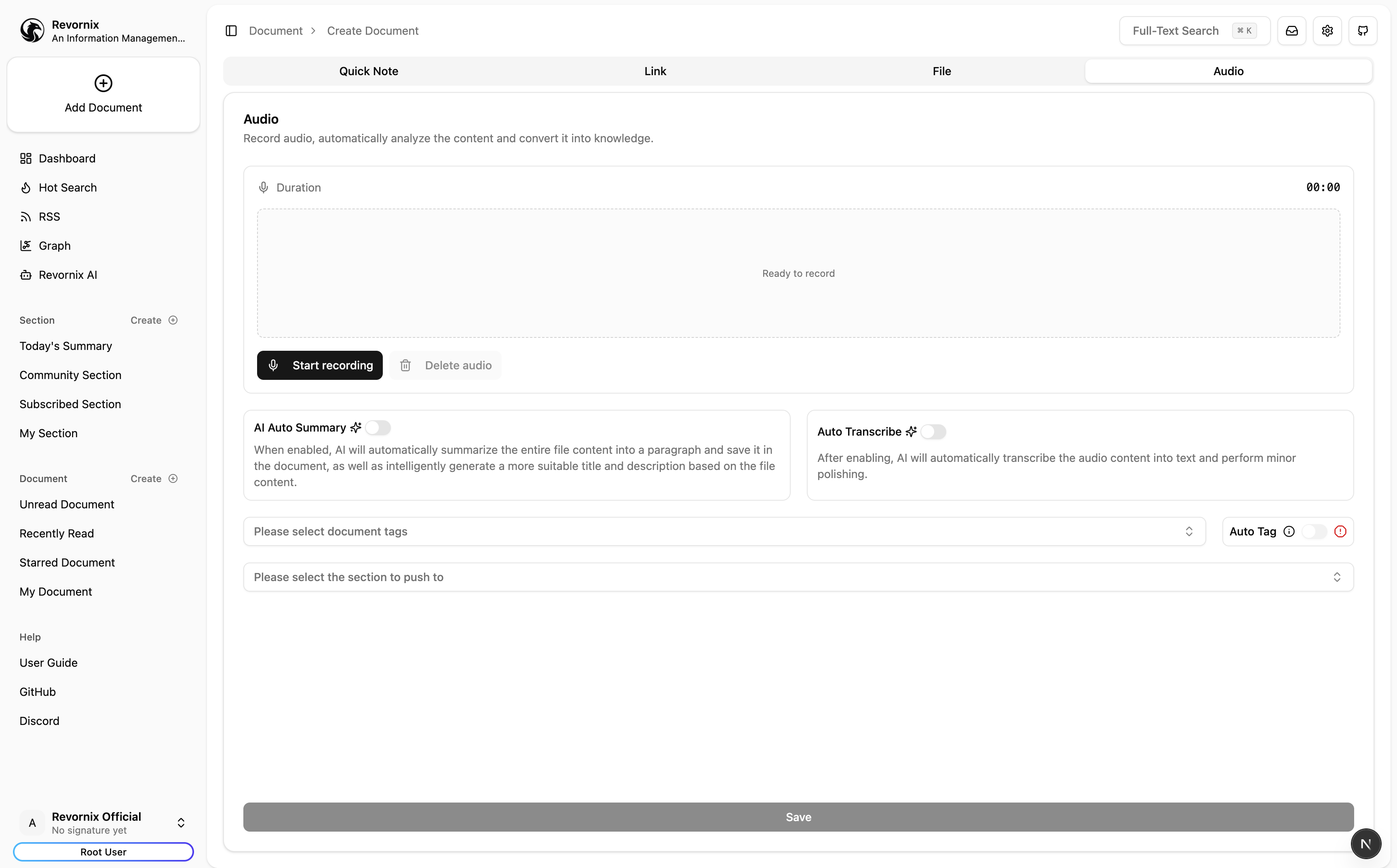The image size is (1397, 868).
Task: Expand the Revornix Official account switcher
Action: tap(181, 823)
